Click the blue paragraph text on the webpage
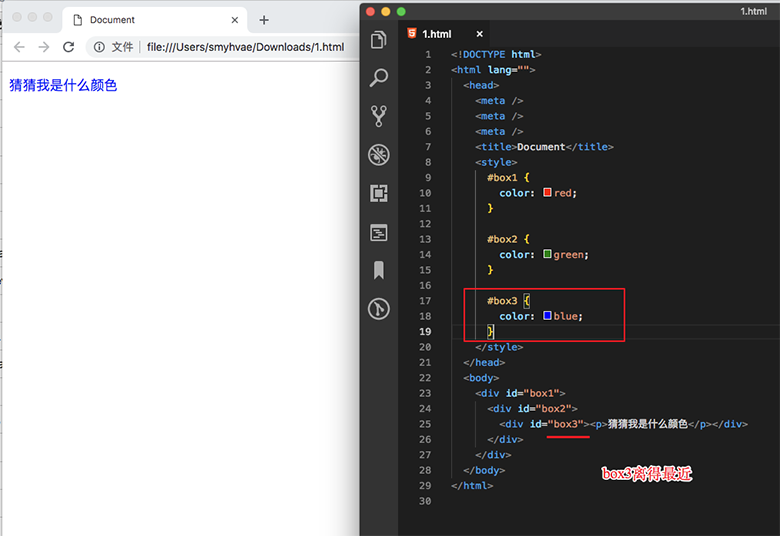This screenshot has height=536, width=780. click(x=63, y=86)
